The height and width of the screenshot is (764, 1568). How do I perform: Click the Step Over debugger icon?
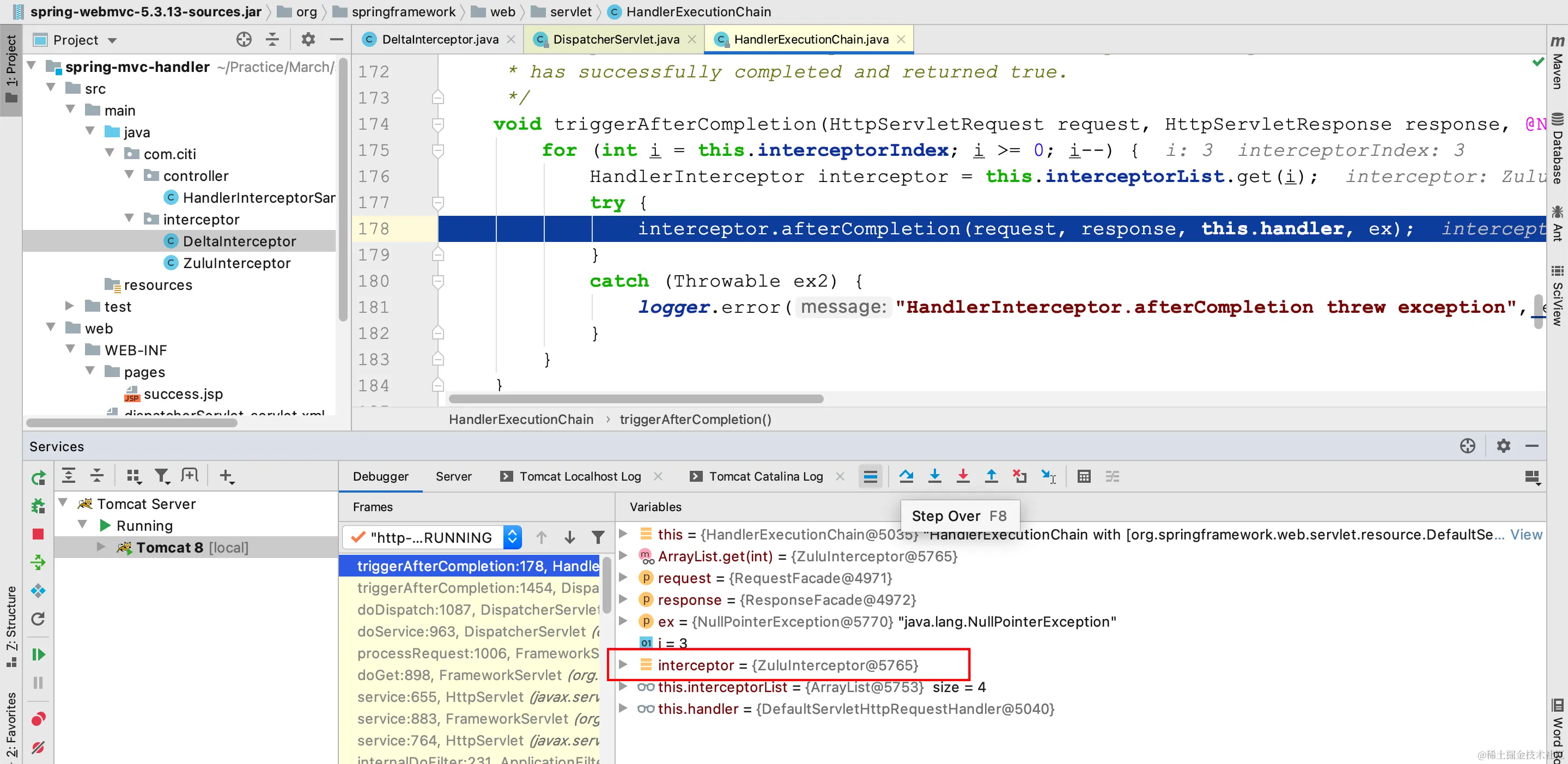[907, 476]
